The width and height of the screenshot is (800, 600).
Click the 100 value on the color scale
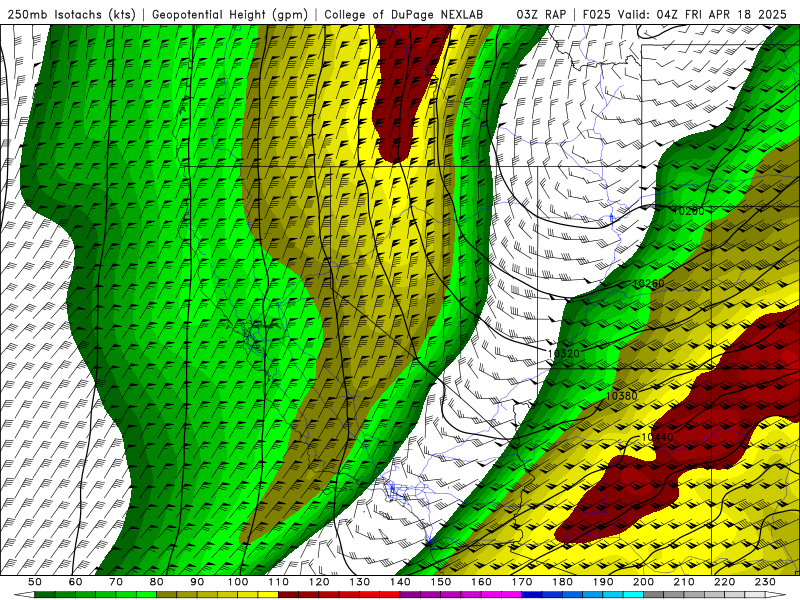[238, 582]
